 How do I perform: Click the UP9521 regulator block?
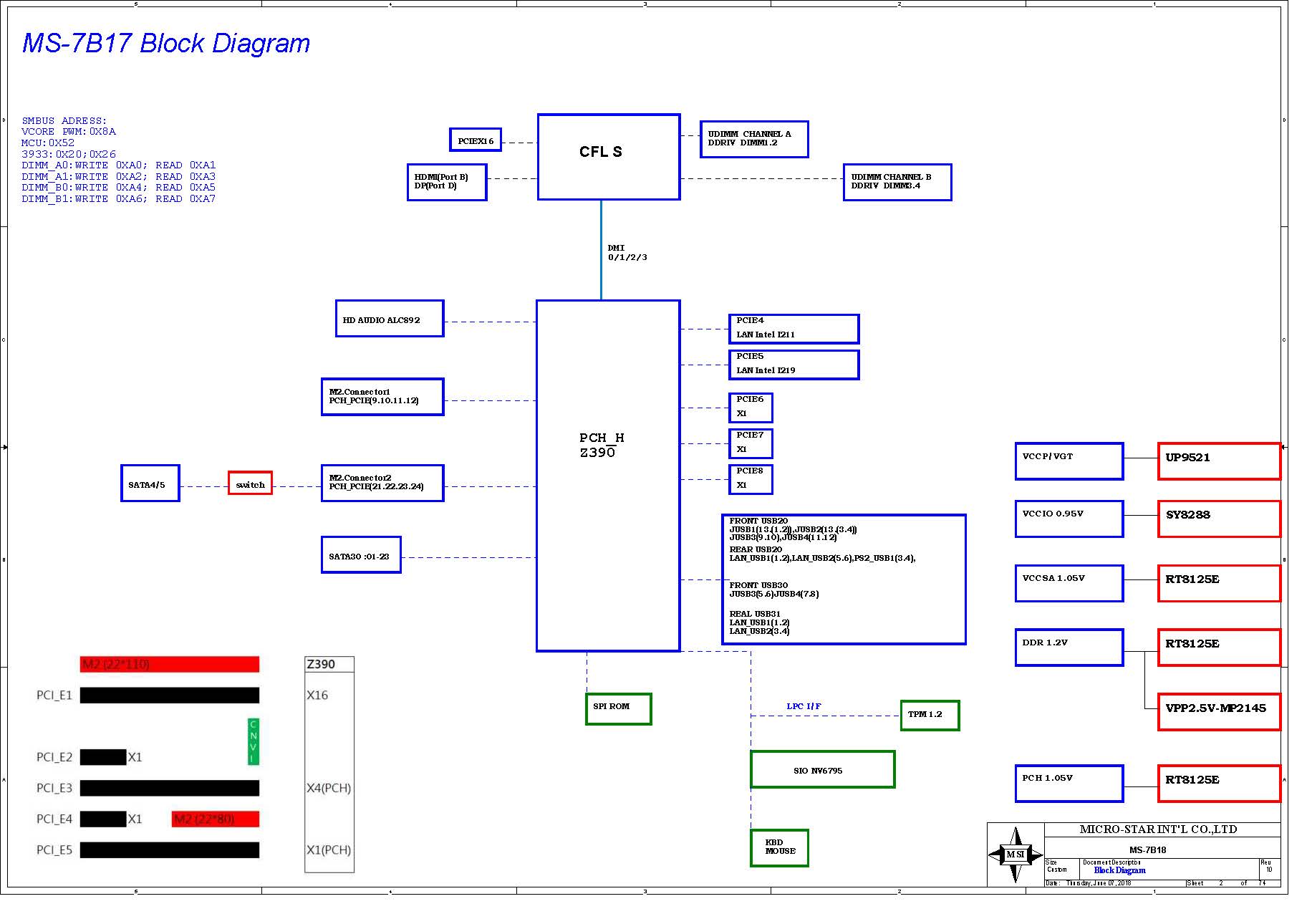pyautogui.click(x=1219, y=461)
